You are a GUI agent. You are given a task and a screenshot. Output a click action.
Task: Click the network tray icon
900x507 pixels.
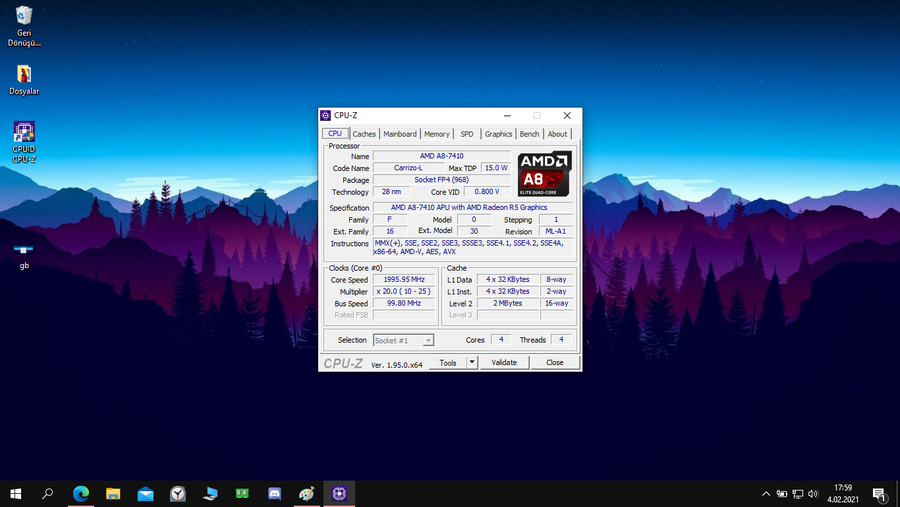(798, 494)
